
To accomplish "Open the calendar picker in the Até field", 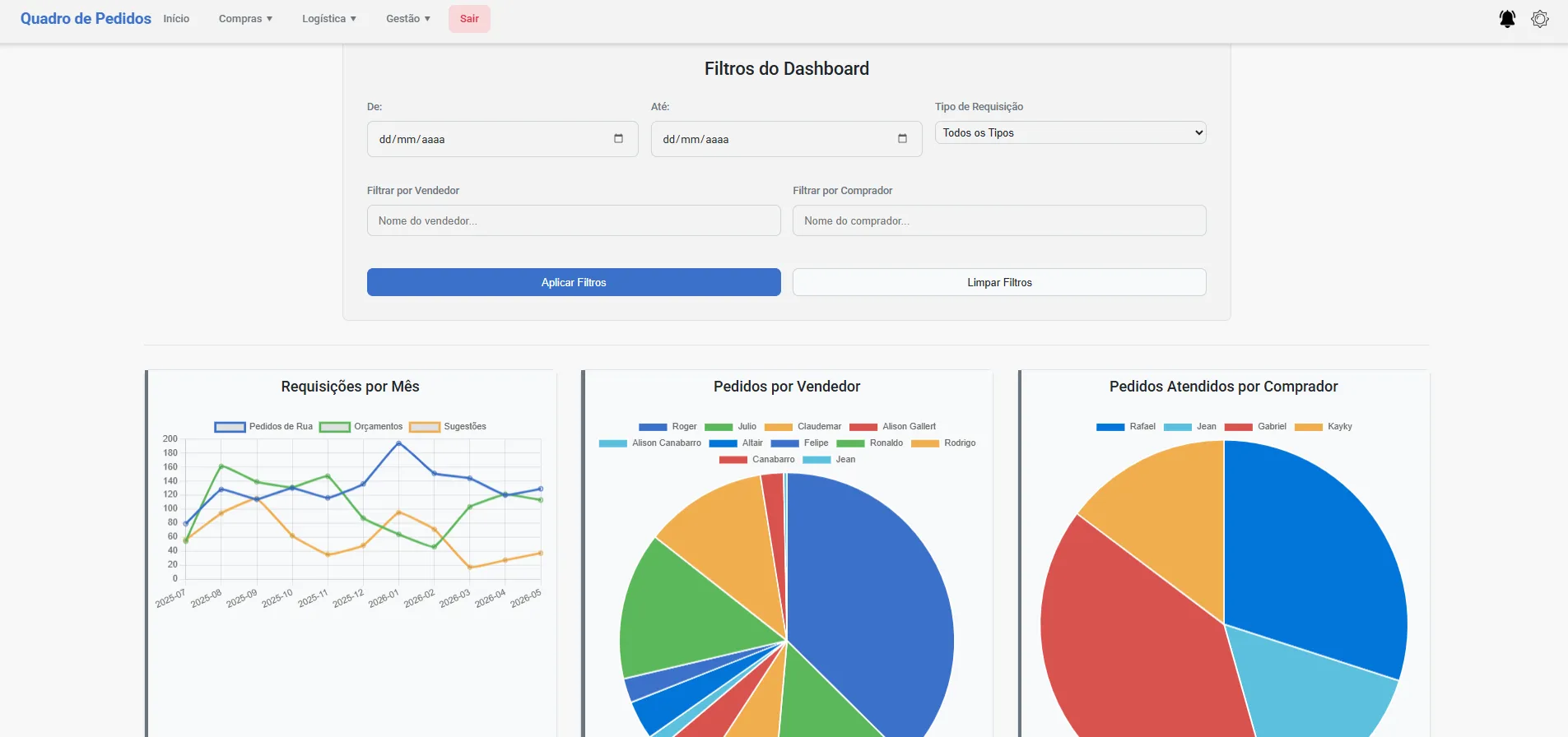I will pyautogui.click(x=902, y=138).
